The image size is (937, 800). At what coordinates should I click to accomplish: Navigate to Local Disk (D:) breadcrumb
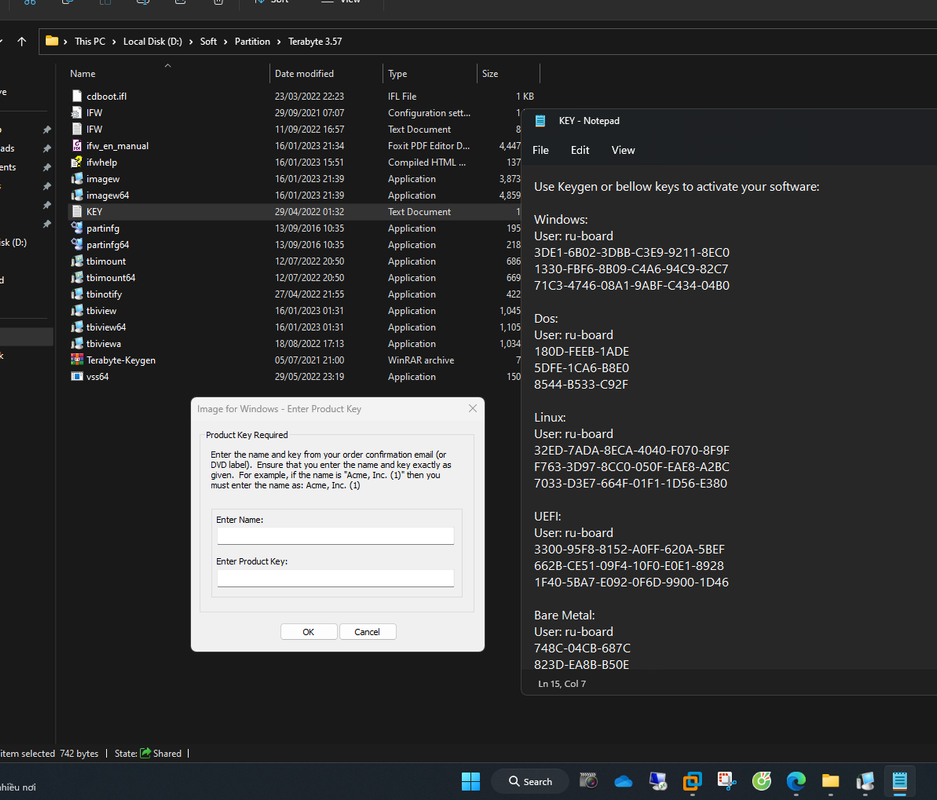point(152,41)
